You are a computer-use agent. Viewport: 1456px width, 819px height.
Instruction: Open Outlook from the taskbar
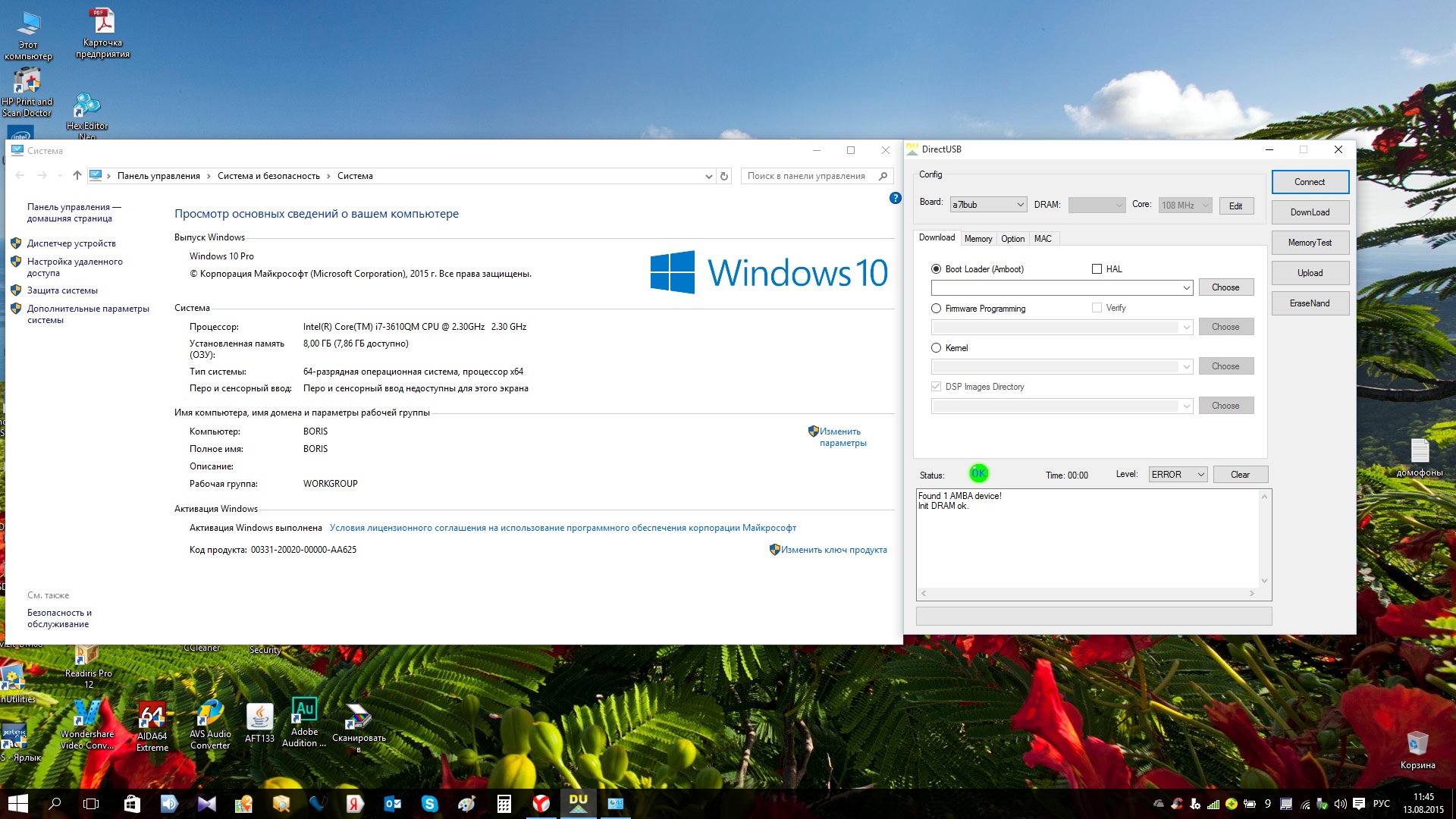(392, 804)
